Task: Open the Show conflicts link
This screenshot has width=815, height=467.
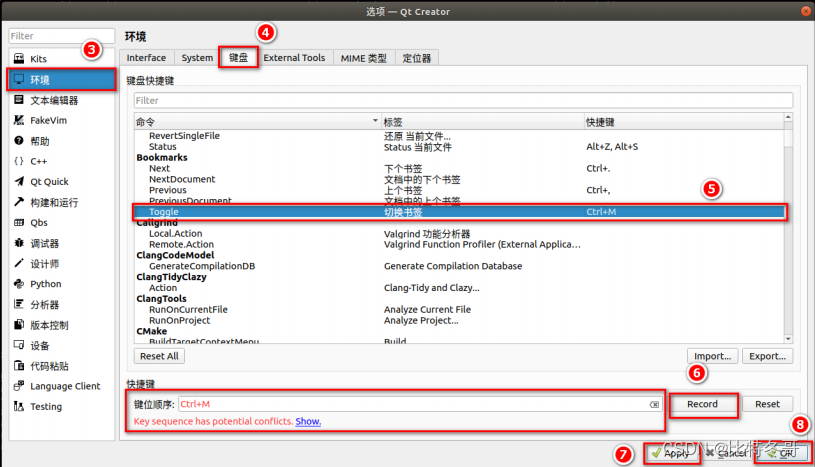Action: point(308,421)
